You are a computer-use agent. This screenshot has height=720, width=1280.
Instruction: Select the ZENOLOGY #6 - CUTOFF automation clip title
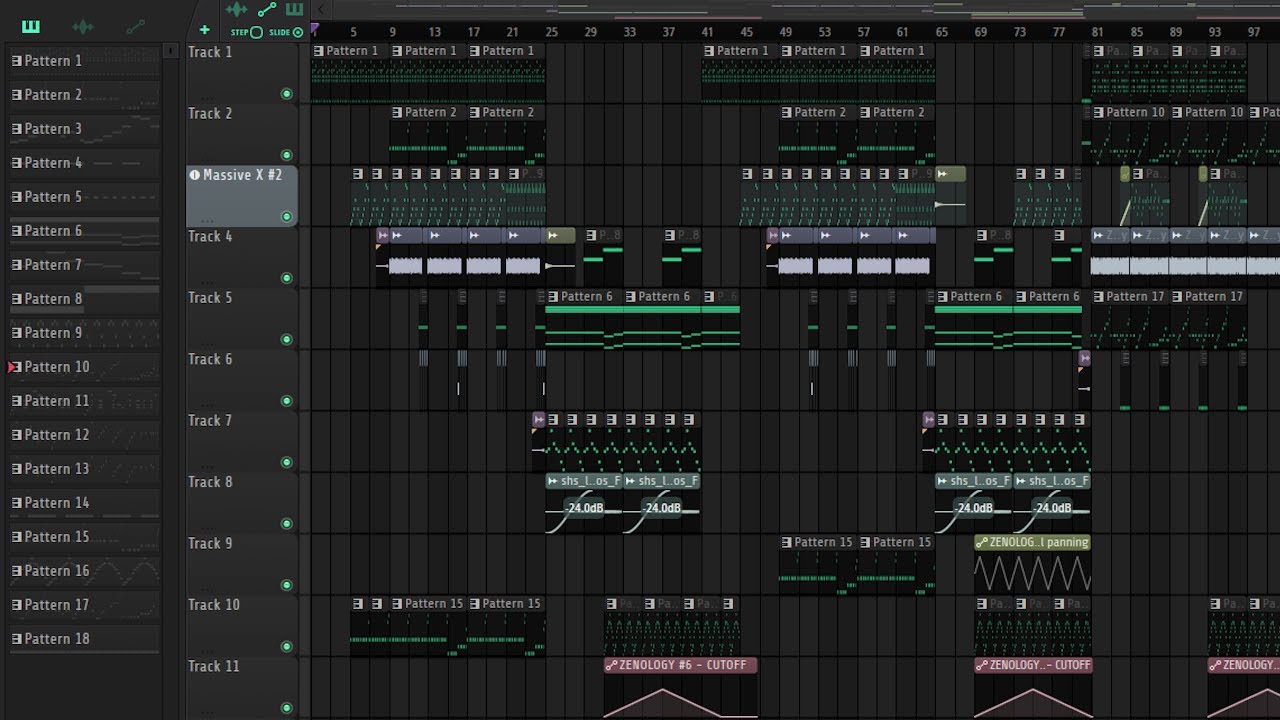[x=683, y=665]
